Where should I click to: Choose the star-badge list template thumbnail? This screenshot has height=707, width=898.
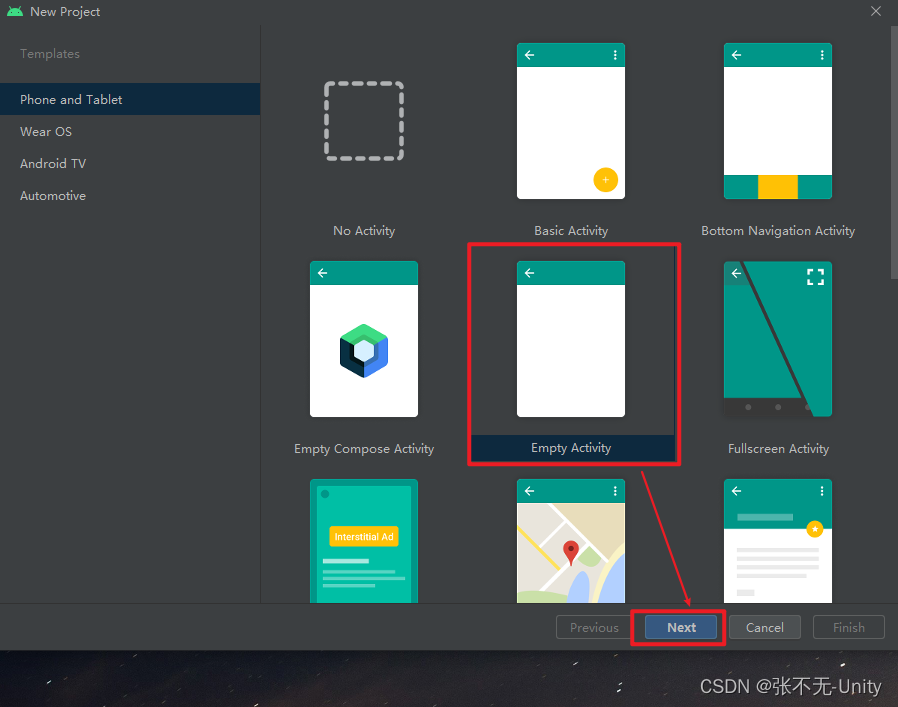coord(778,541)
